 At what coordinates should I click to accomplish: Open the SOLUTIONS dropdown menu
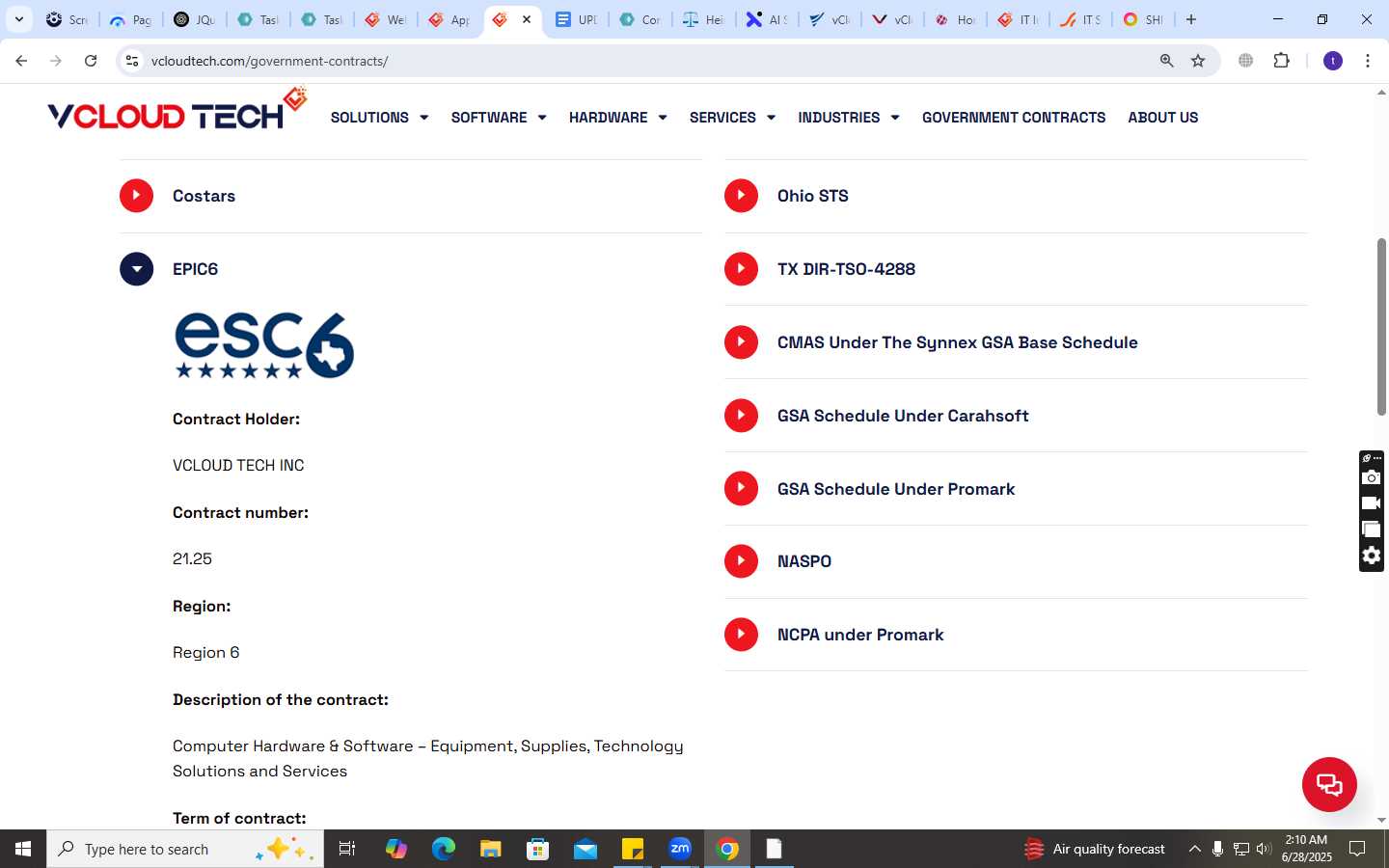(x=379, y=118)
